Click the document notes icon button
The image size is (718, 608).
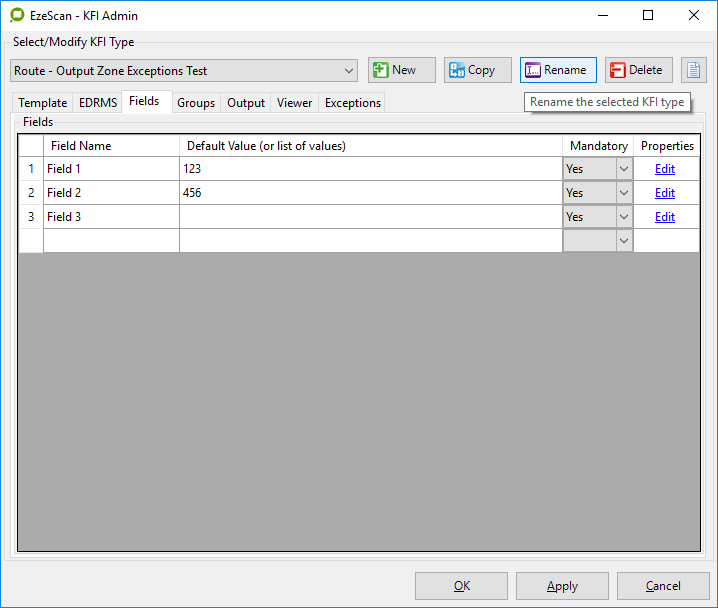click(x=693, y=70)
